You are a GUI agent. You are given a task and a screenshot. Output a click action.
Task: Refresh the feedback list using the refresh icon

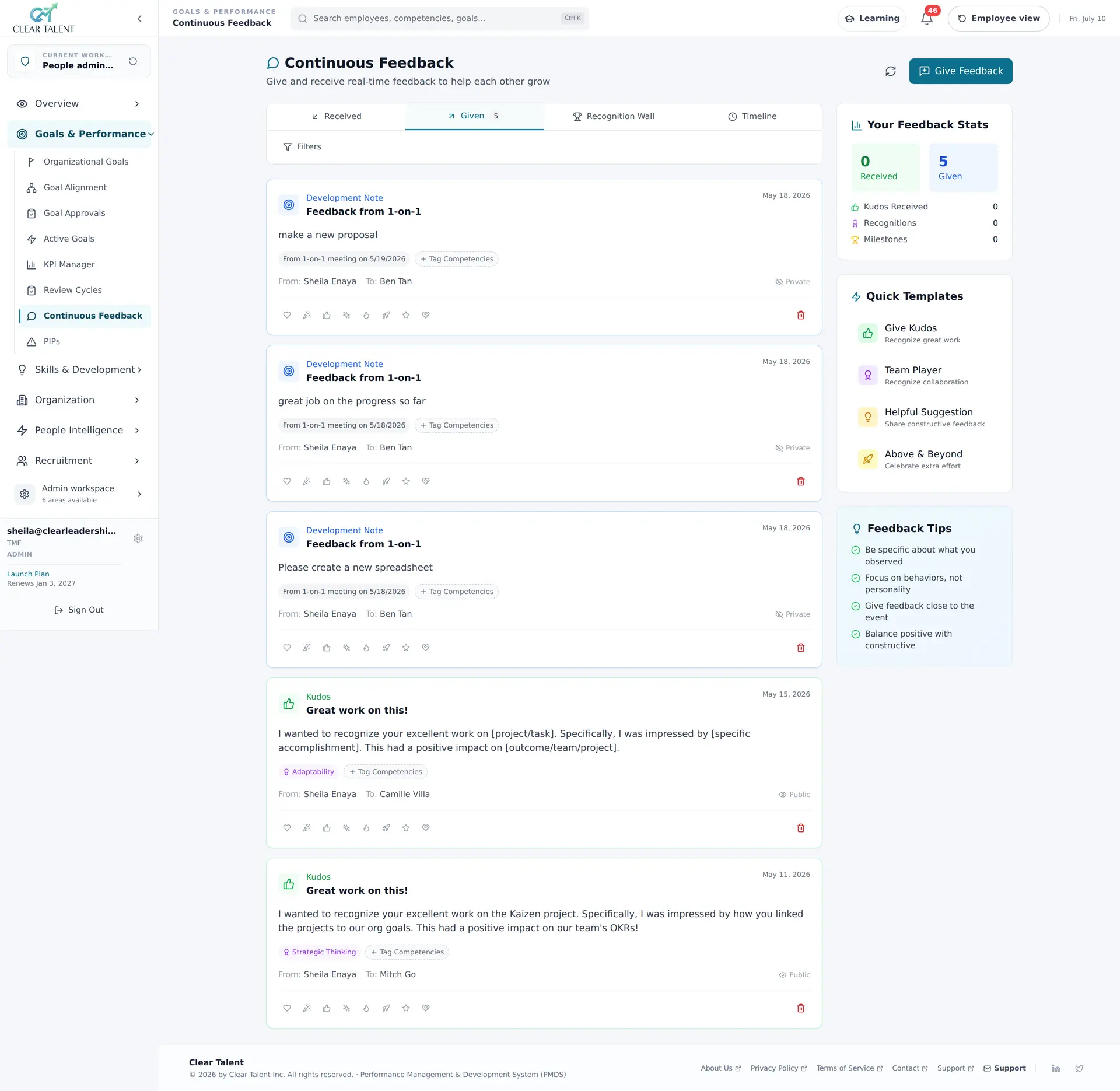point(891,71)
